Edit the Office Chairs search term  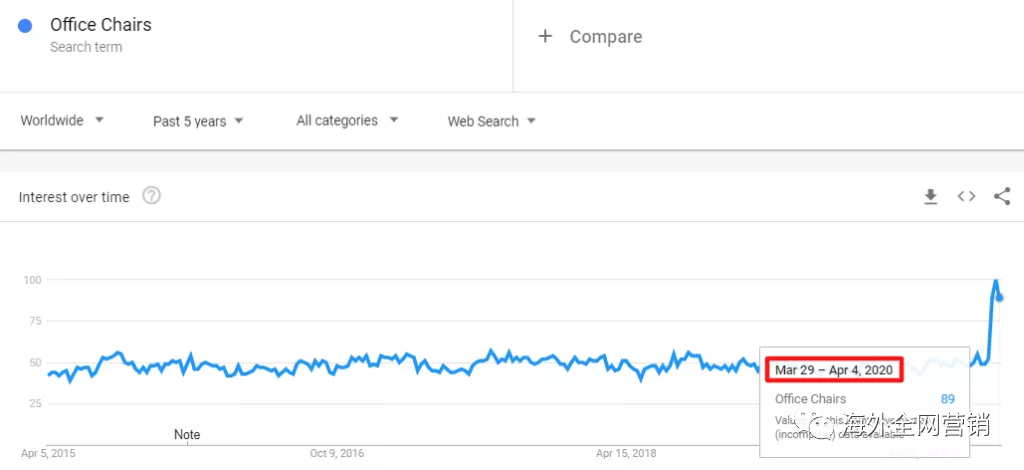click(101, 25)
